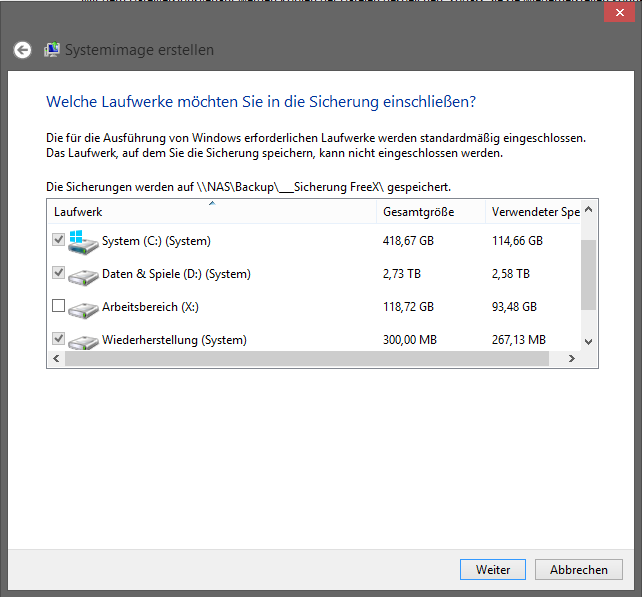Screen dimensions: 642x597
Task: Click the vertical scrollbar thumb
Action: click(589, 275)
